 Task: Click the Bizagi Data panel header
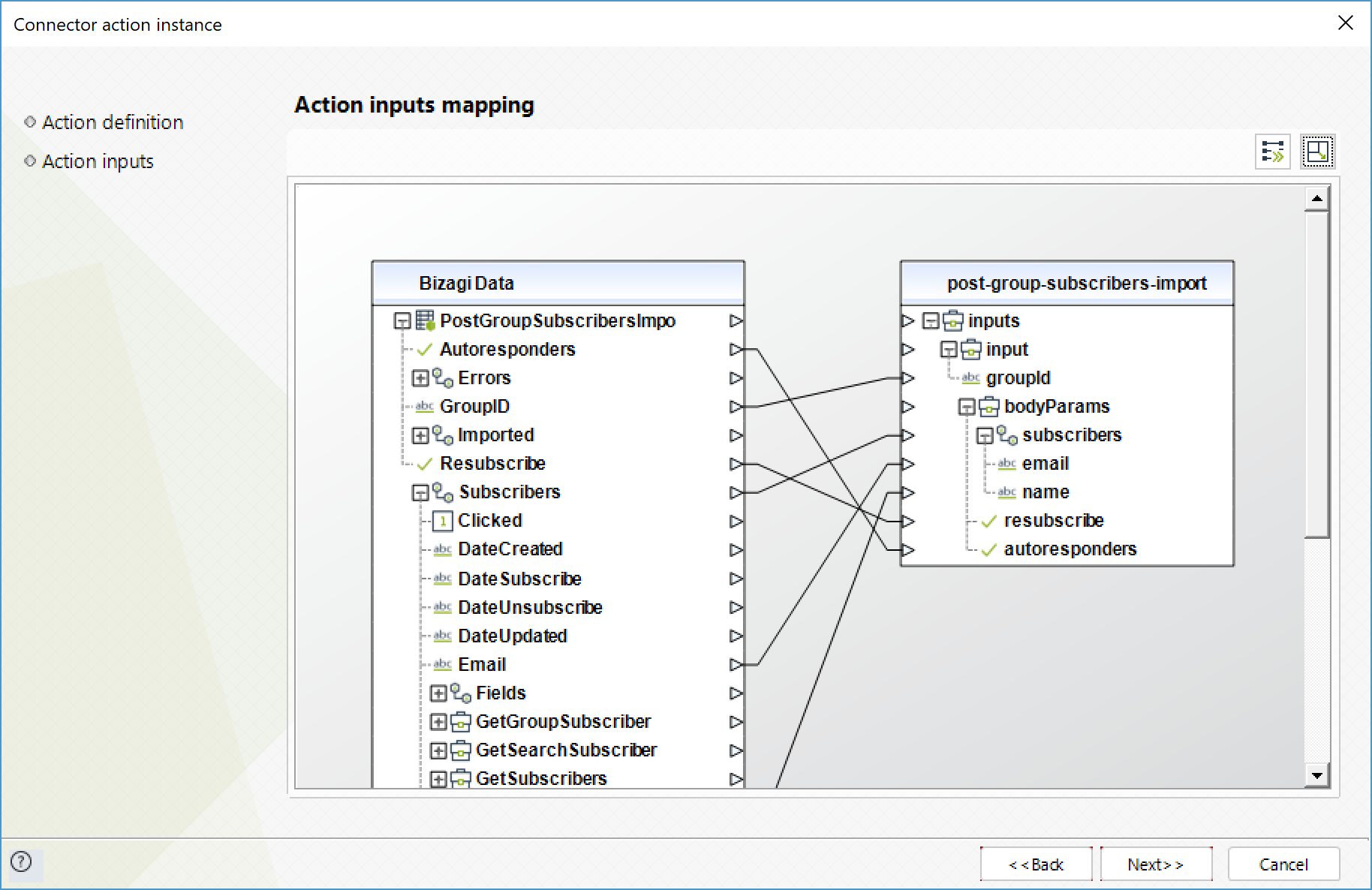point(558,283)
